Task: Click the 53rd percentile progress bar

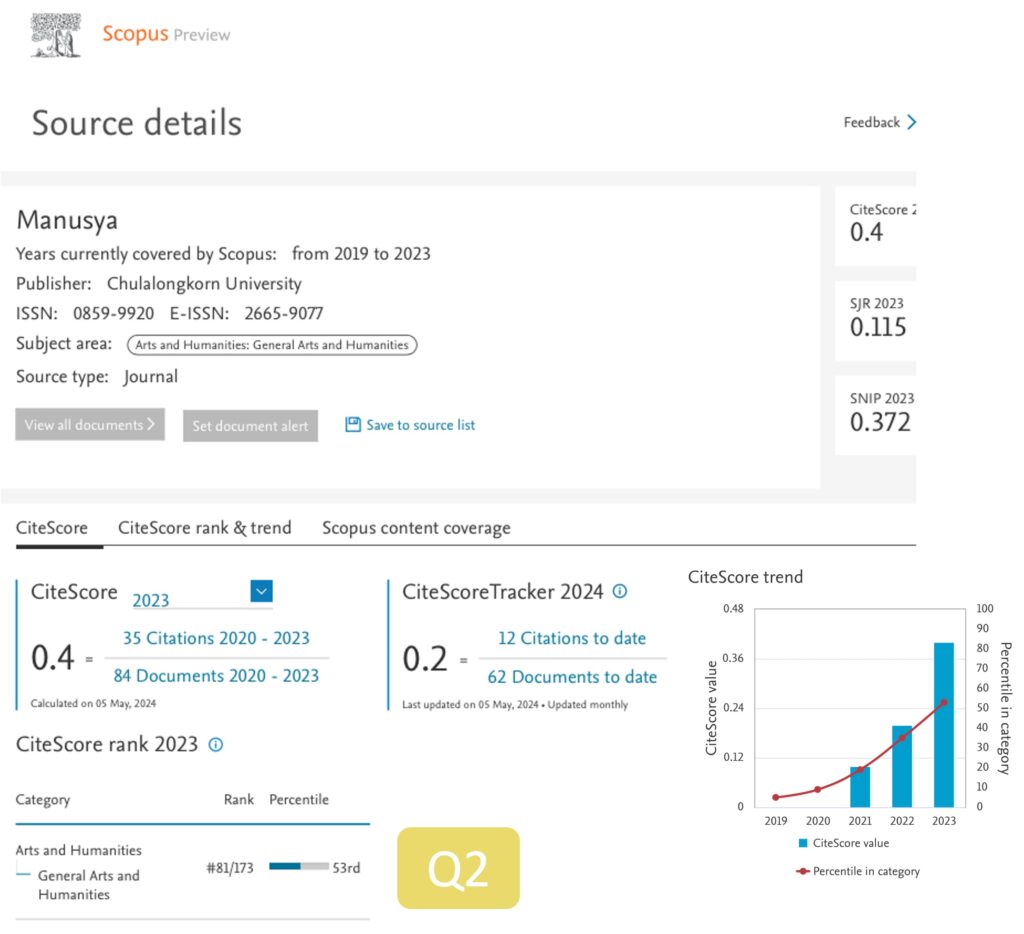Action: [298, 867]
